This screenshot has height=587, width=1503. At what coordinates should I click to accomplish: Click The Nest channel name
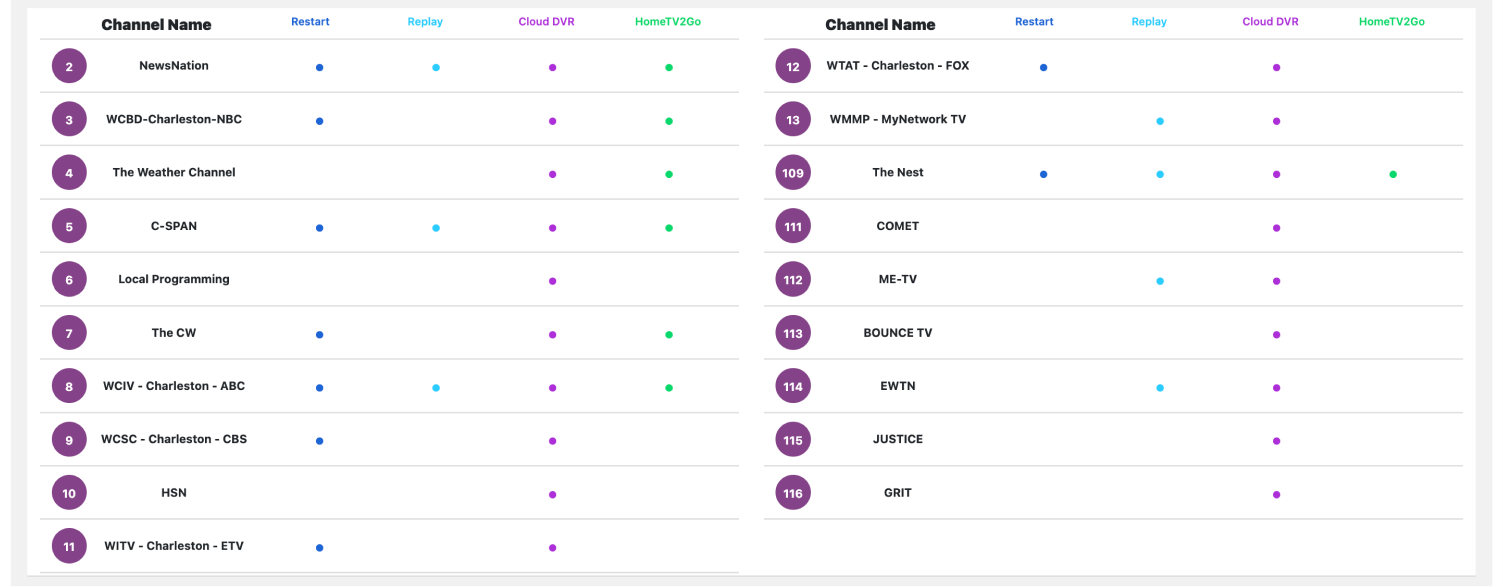[898, 173]
